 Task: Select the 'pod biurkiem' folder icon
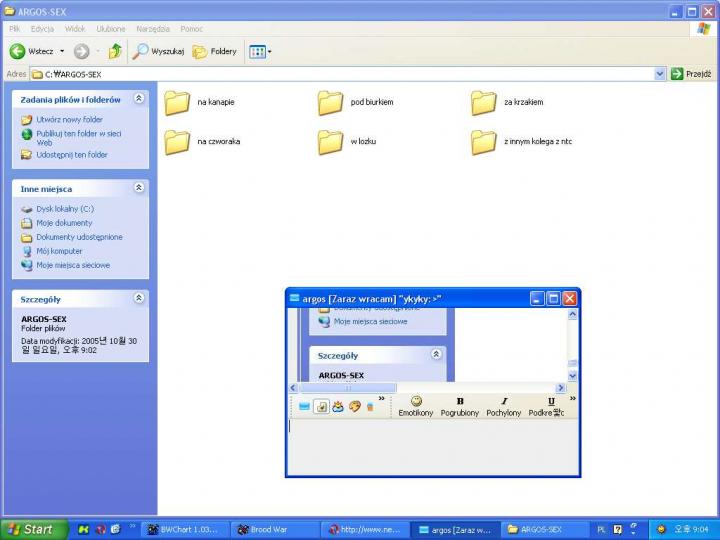point(330,102)
